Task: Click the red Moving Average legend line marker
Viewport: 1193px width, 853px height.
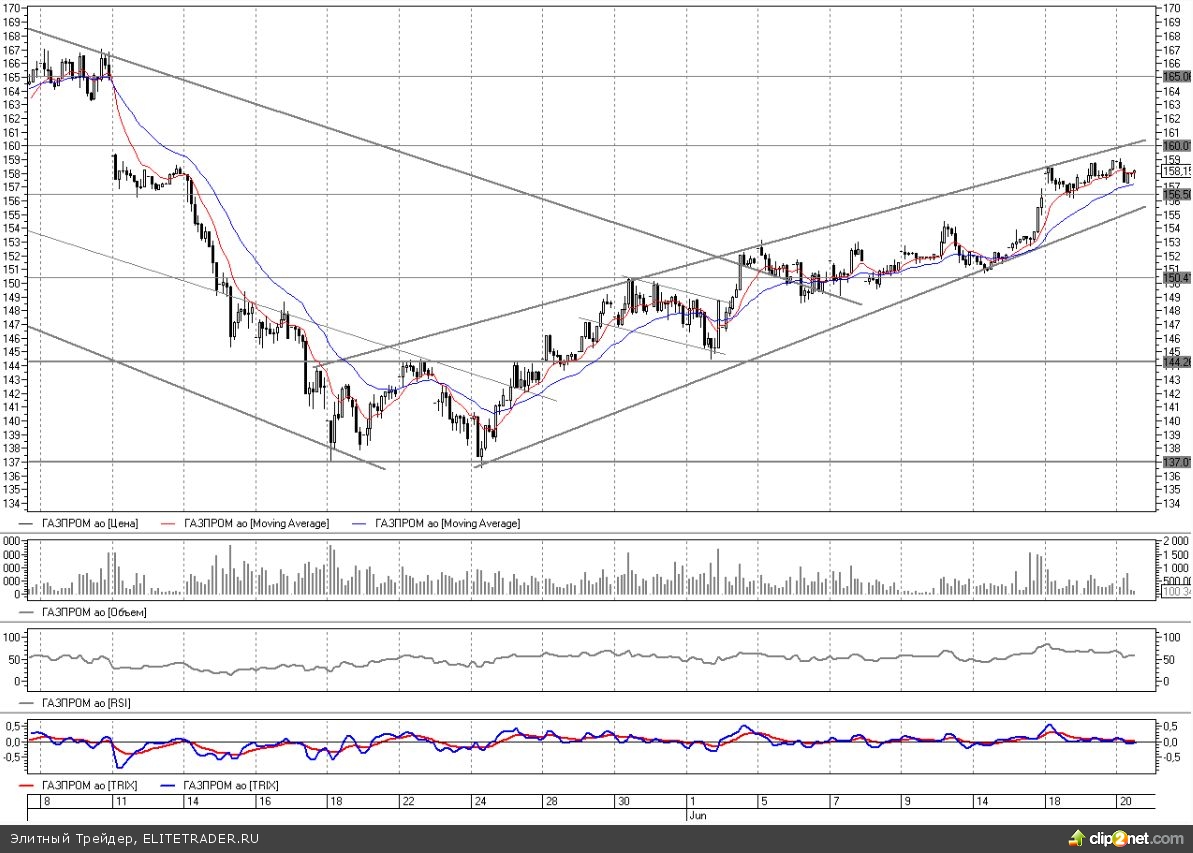Action: (166, 523)
